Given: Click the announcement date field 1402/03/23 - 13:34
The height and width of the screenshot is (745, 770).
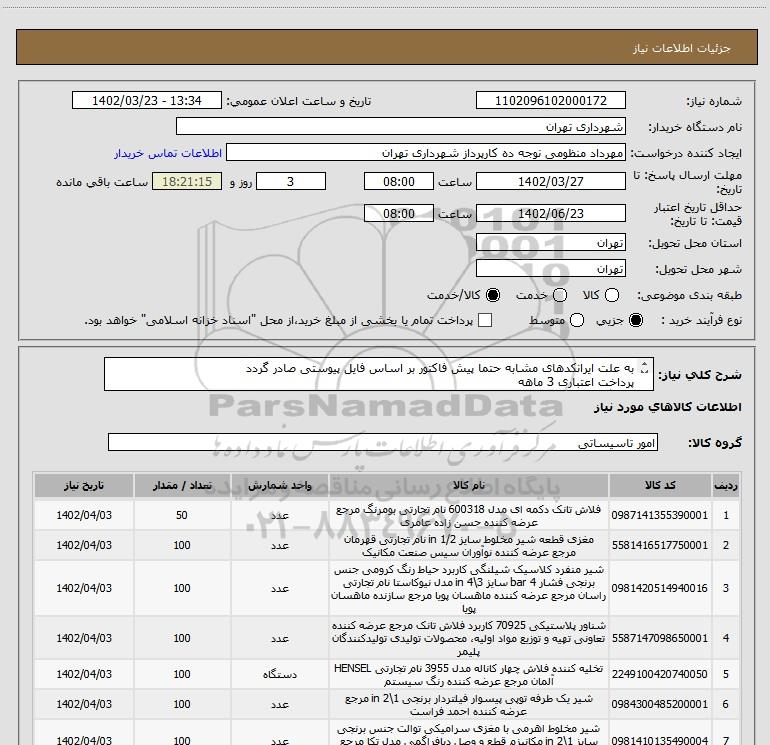Looking at the screenshot, I should pos(147,100).
